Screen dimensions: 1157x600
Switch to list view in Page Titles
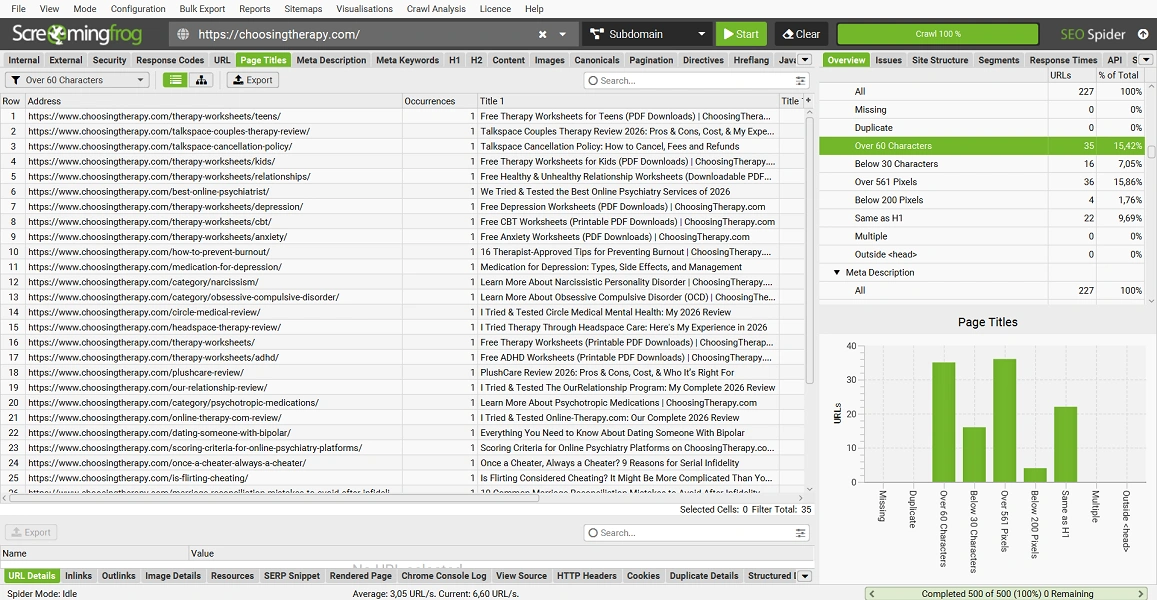pos(175,80)
